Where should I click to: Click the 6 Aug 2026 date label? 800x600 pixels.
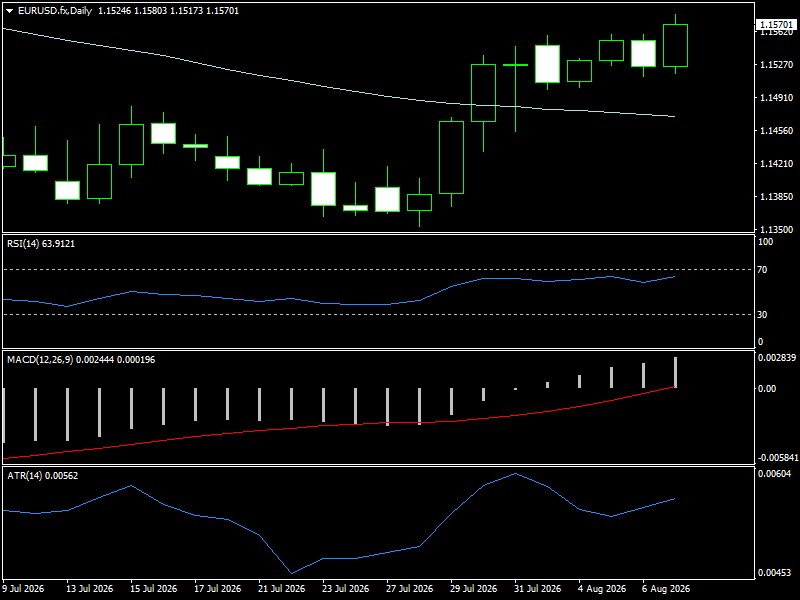click(x=666, y=589)
